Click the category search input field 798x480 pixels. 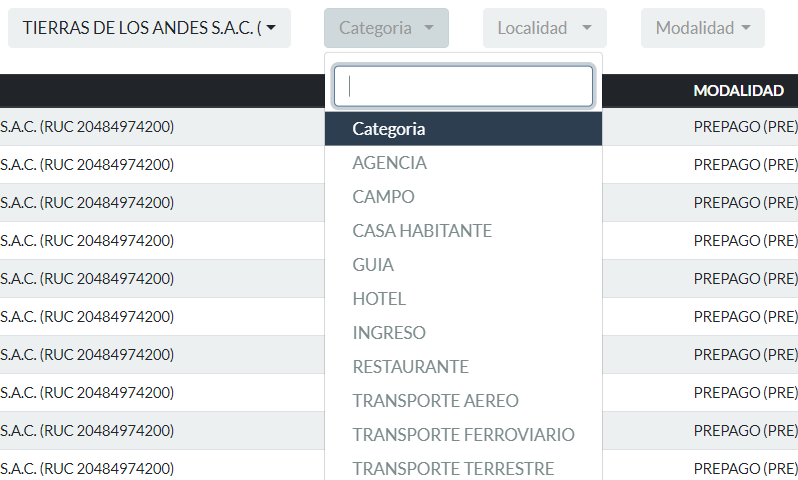pyautogui.click(x=463, y=86)
